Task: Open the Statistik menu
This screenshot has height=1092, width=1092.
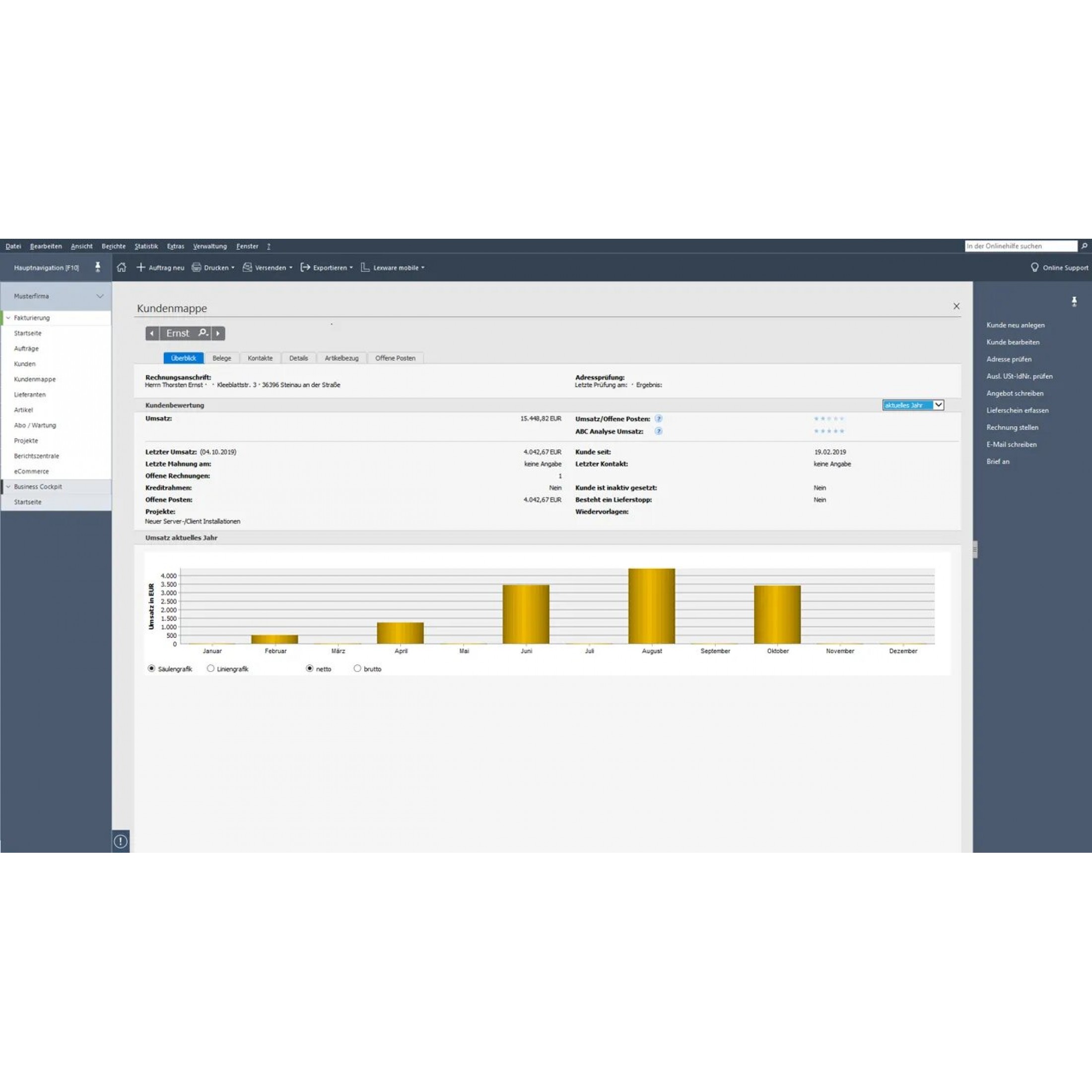Action: coord(146,246)
